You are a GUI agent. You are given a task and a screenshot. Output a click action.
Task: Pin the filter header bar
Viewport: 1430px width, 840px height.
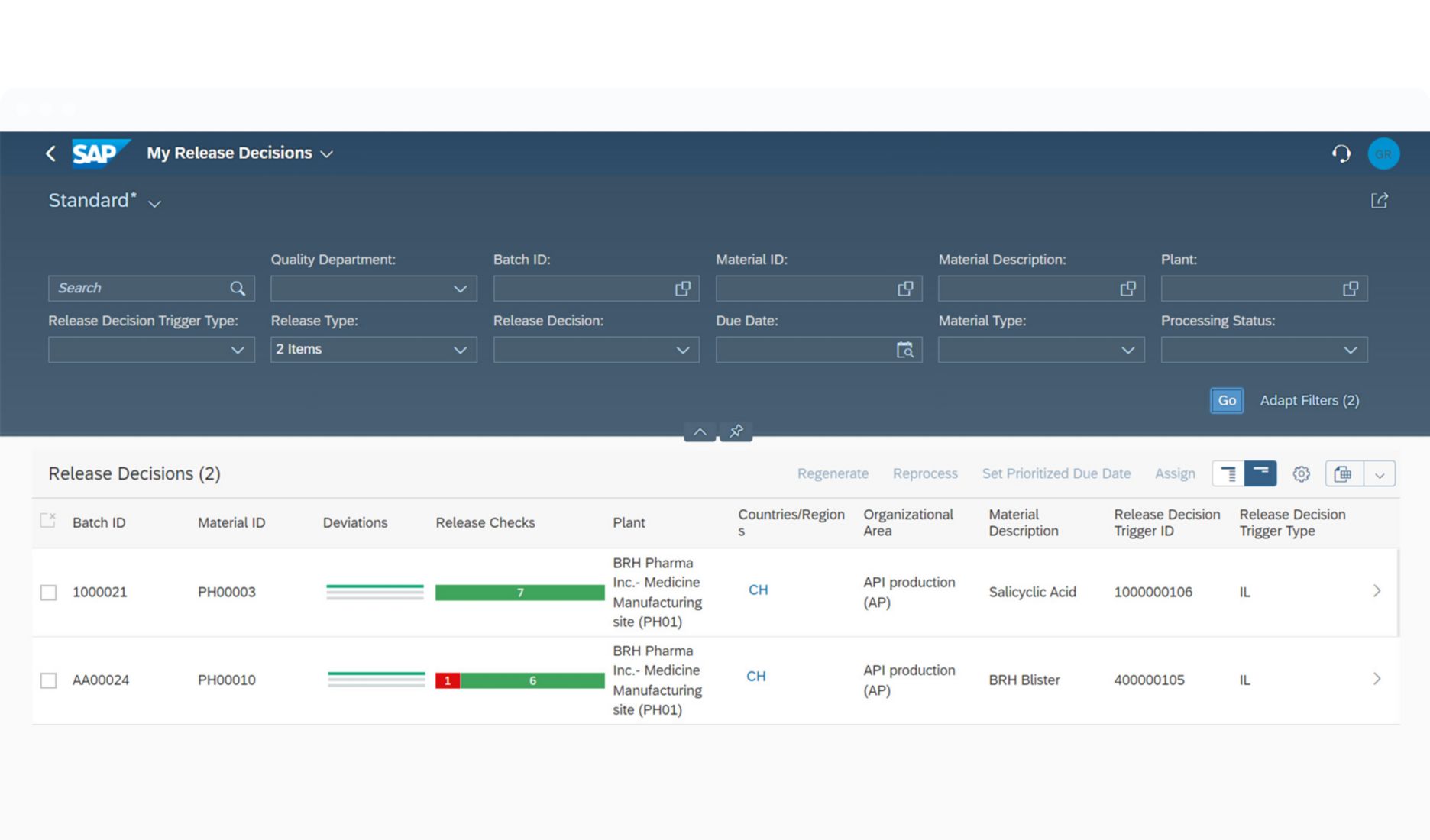[x=736, y=431]
